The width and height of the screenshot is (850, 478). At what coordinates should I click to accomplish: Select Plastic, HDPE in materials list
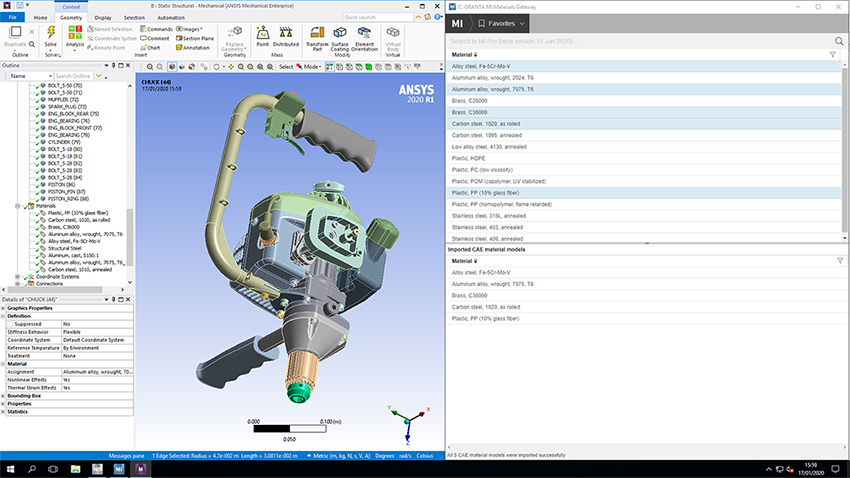[643, 158]
